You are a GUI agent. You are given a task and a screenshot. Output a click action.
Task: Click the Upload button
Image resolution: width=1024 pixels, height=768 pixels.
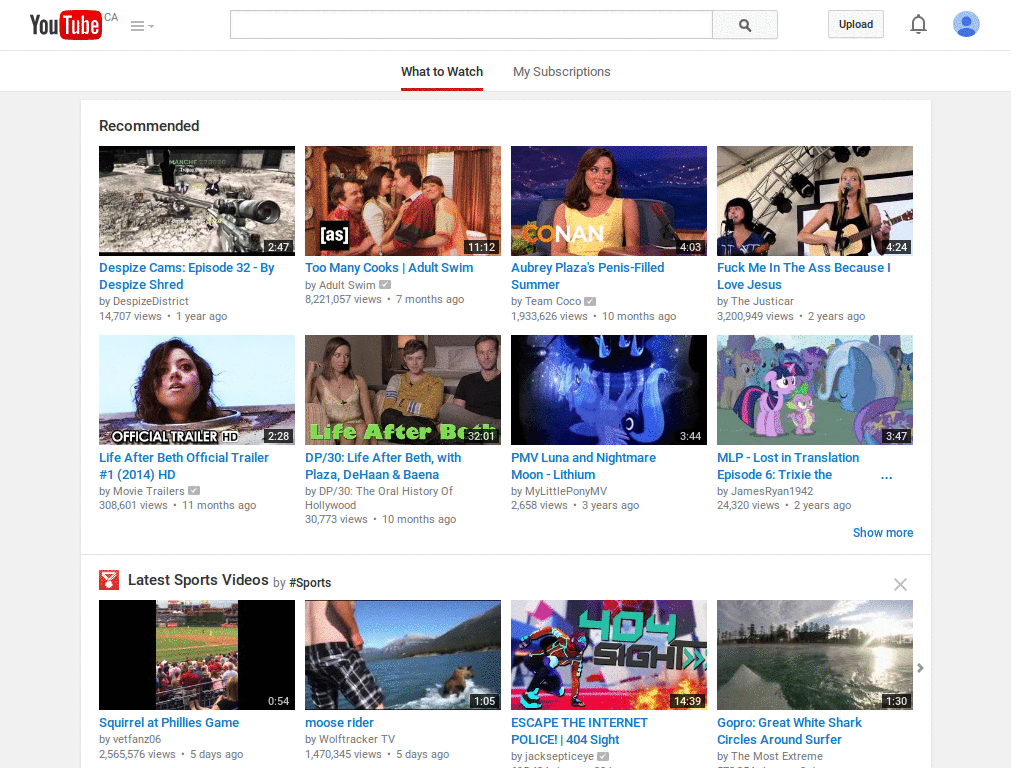(856, 24)
